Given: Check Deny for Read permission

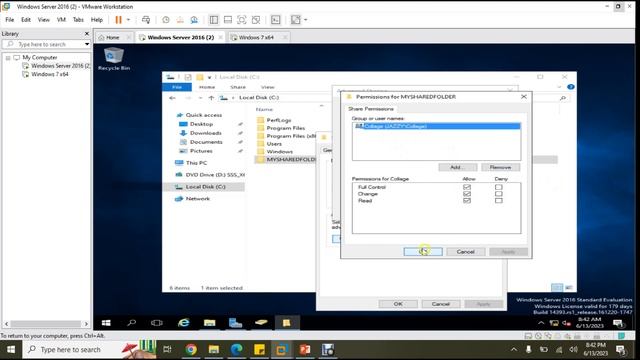Looking at the screenshot, I should point(499,201).
